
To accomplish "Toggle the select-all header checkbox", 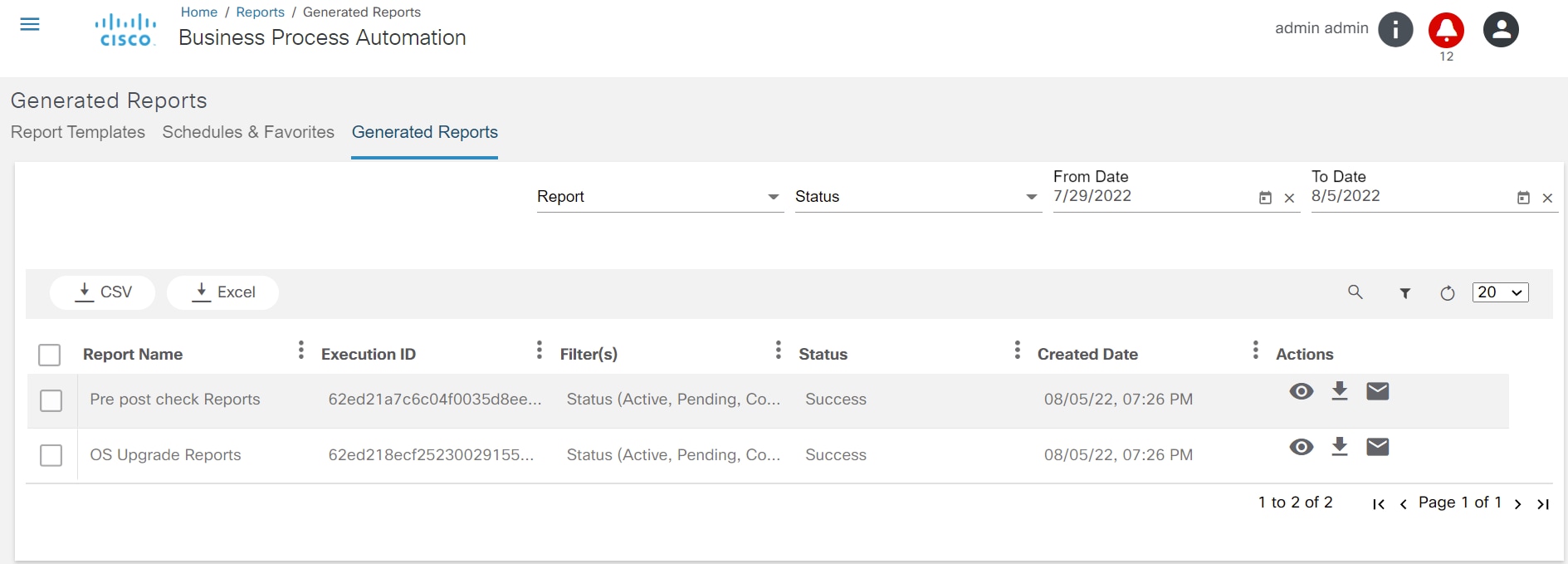I will click(x=50, y=356).
